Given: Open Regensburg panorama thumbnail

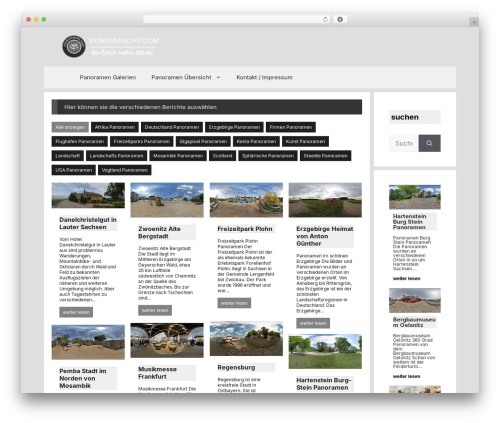Looking at the screenshot, I should [x=246, y=339].
